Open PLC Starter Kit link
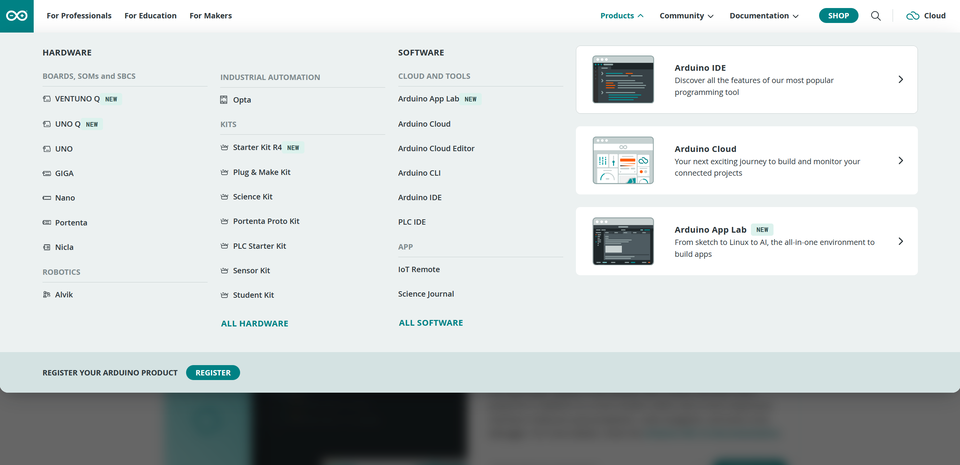Viewport: 960px width, 465px height. coord(260,246)
